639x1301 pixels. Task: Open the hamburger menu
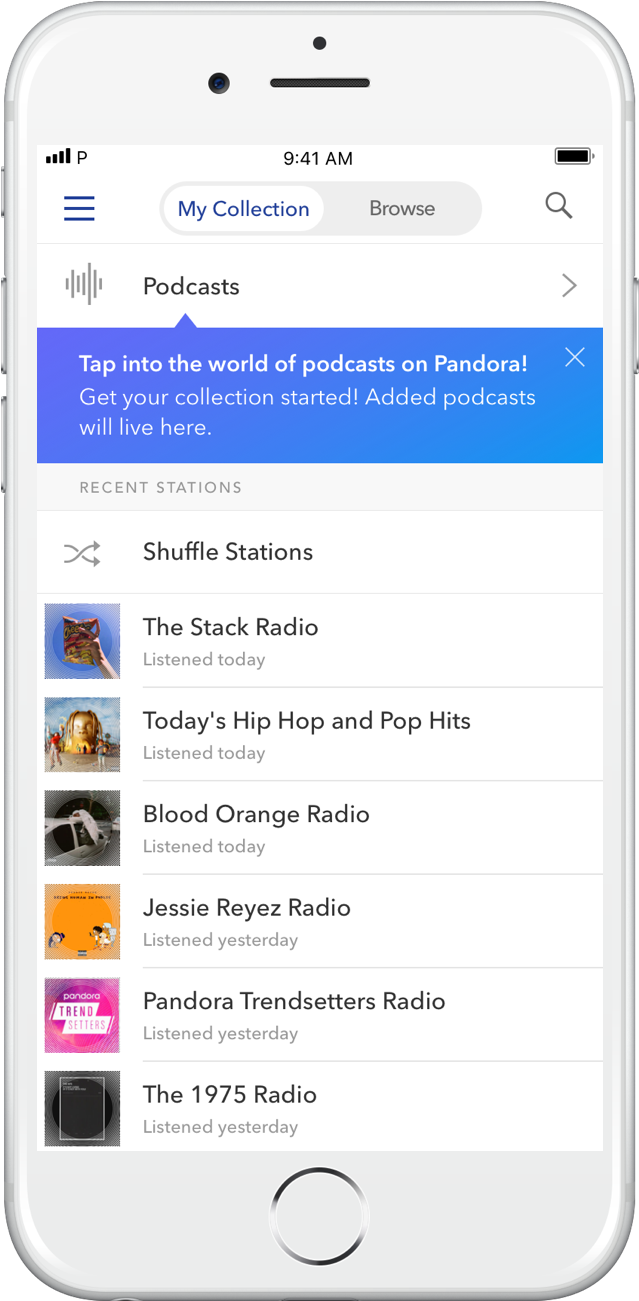79,208
